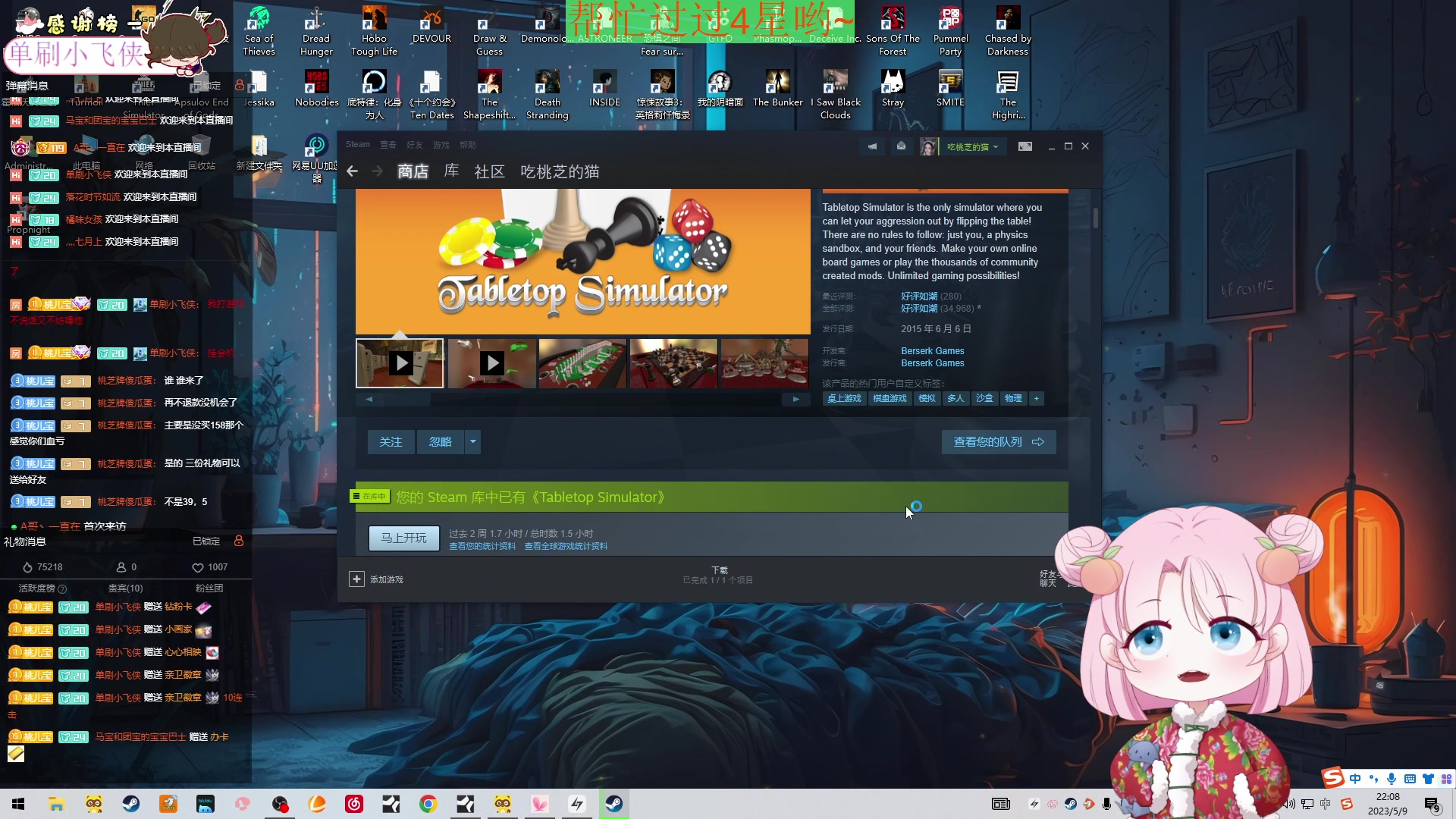Open 查看全球游戏统计资料 link

(566, 547)
